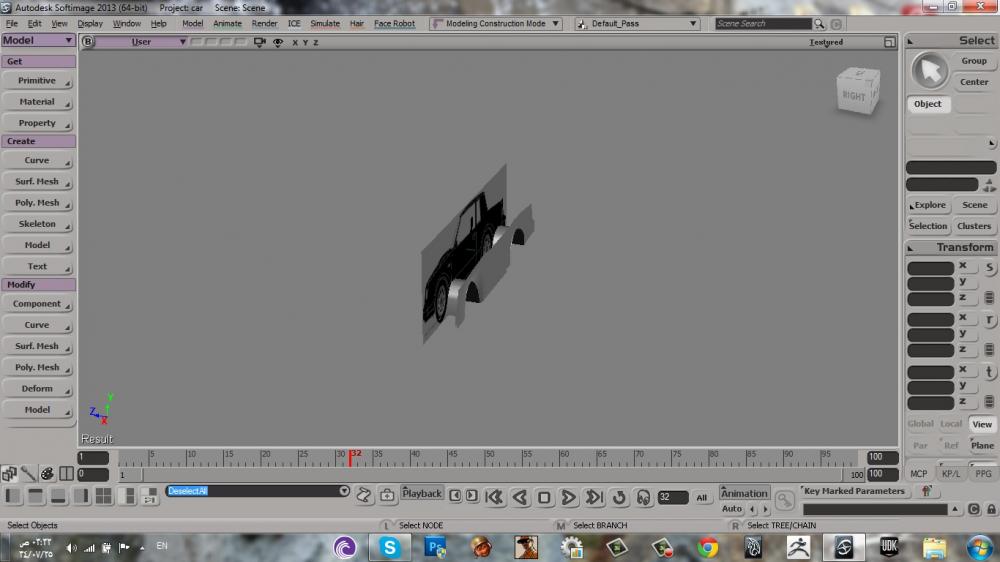Activate the Select arrow tool

(930, 70)
